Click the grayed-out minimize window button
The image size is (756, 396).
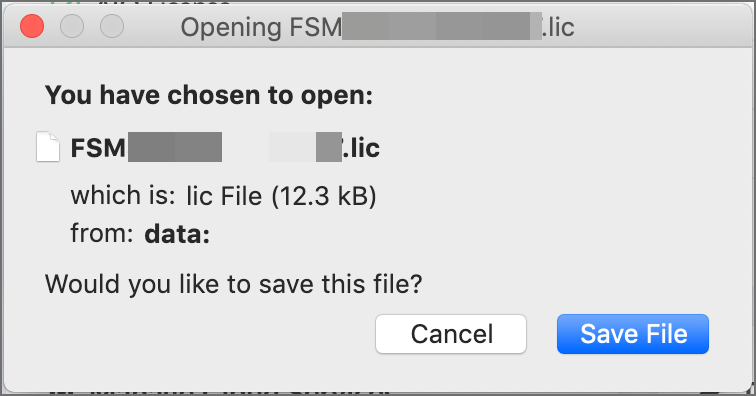[x=72, y=26]
